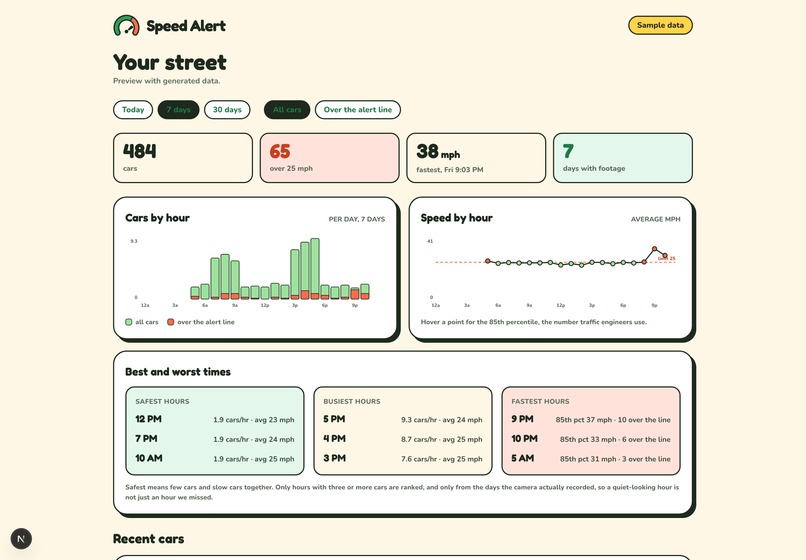Click the Sample data badge
Viewport: 806px width, 560px height.
point(660,25)
